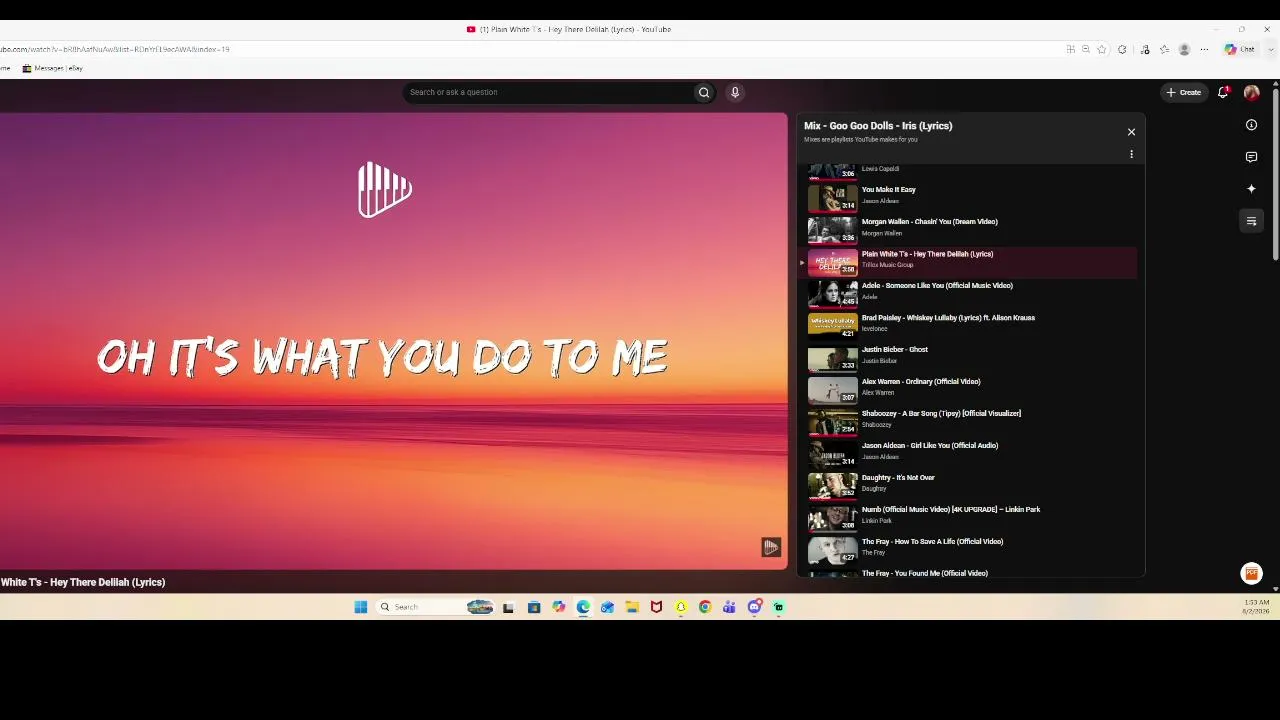
Task: Click the video title below the player
Action: tap(83, 582)
